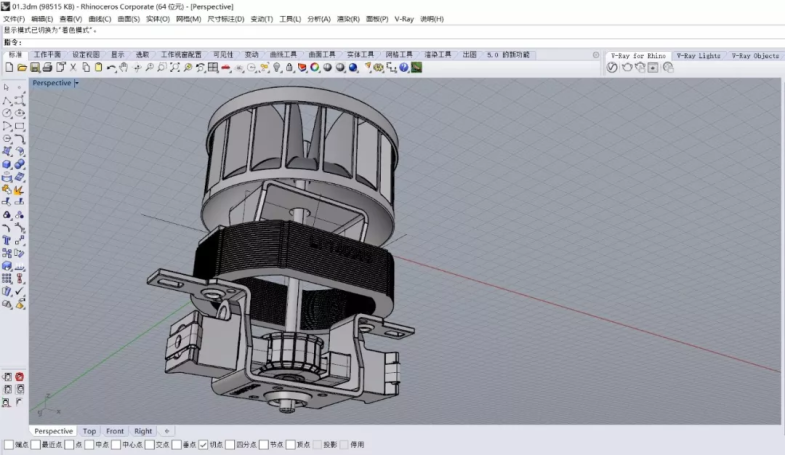Select the Pan hand tool
785x455 pixels.
123,68
